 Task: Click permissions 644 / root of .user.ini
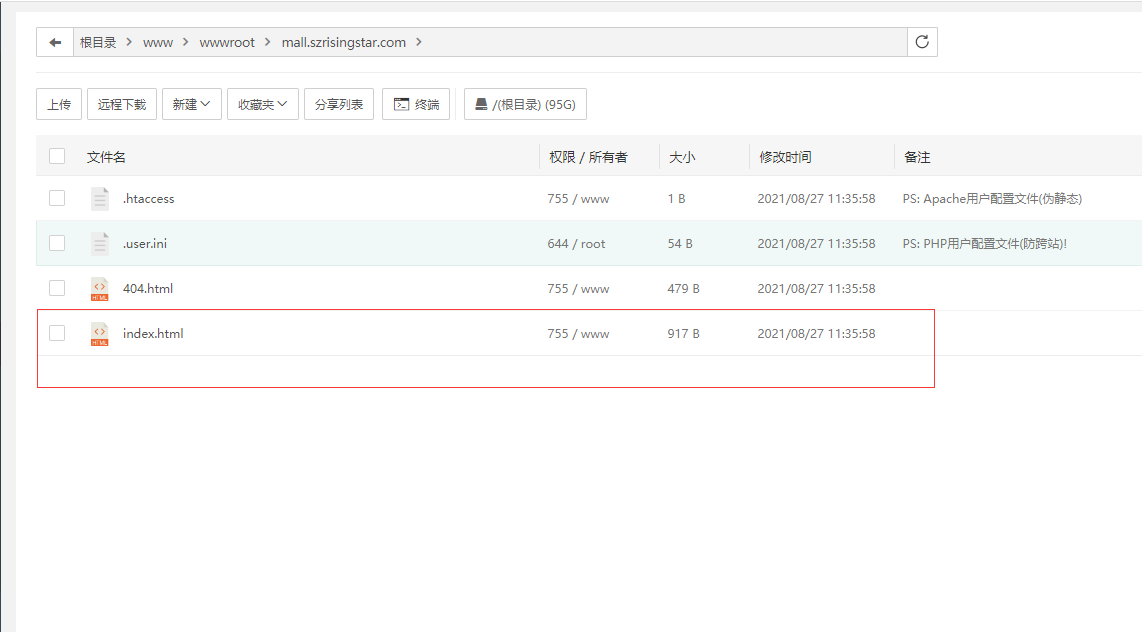coord(576,244)
